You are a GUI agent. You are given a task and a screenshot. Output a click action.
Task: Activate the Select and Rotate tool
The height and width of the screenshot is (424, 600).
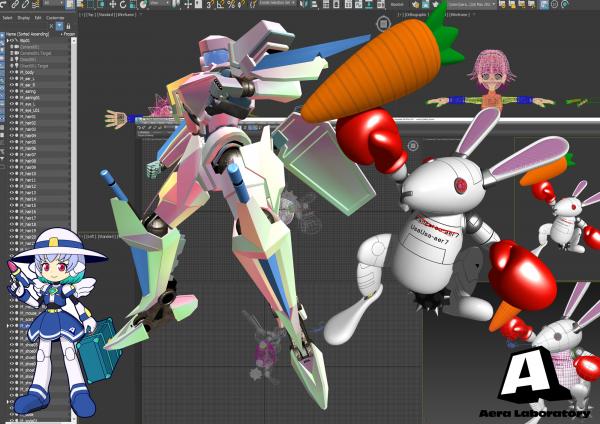tap(123, 4)
